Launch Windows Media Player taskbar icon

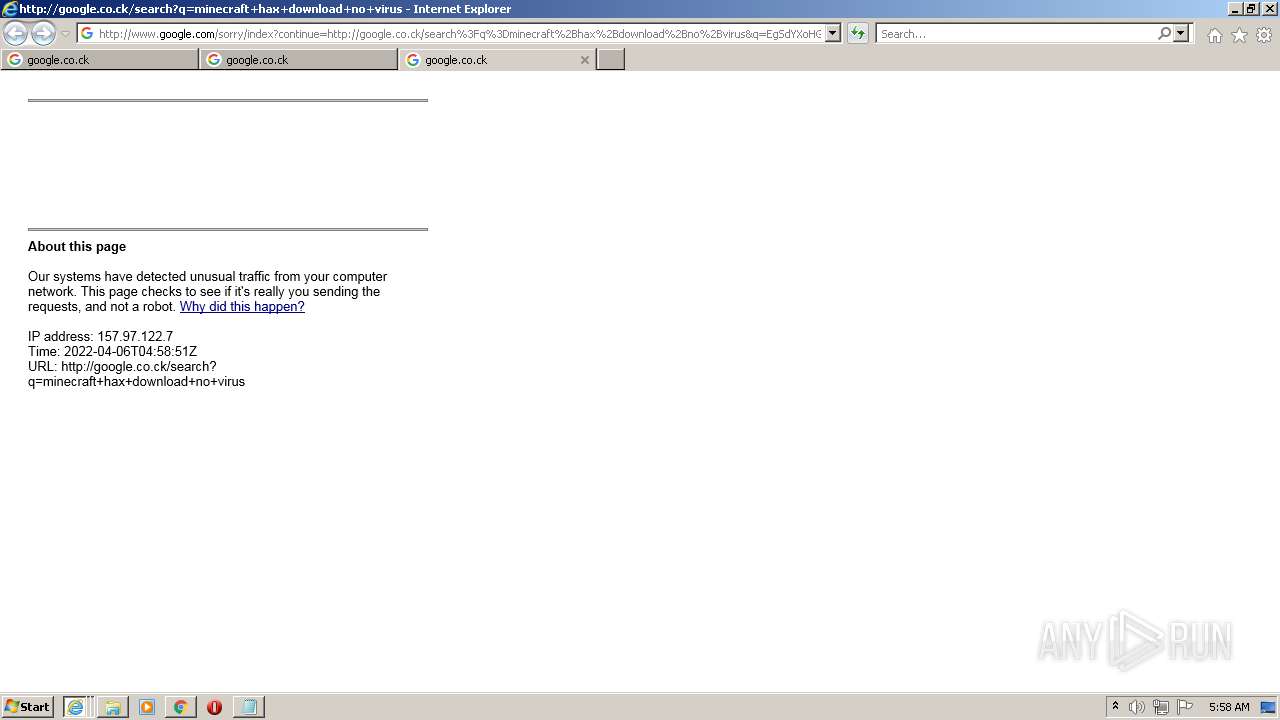147,707
